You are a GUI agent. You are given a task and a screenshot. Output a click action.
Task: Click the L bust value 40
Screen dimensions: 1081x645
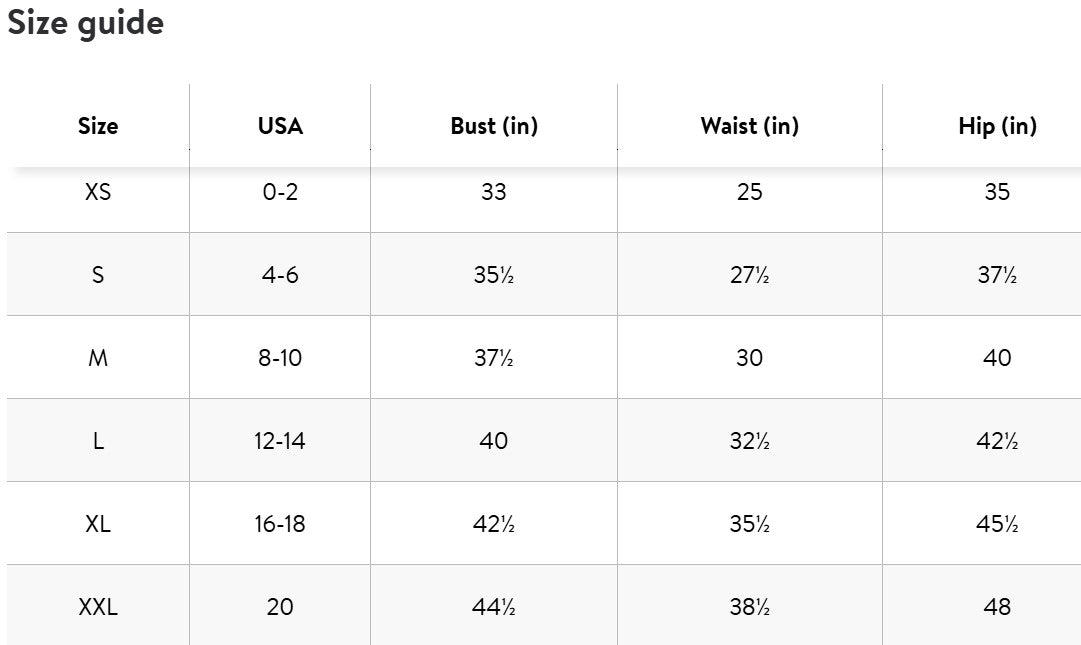coord(494,441)
